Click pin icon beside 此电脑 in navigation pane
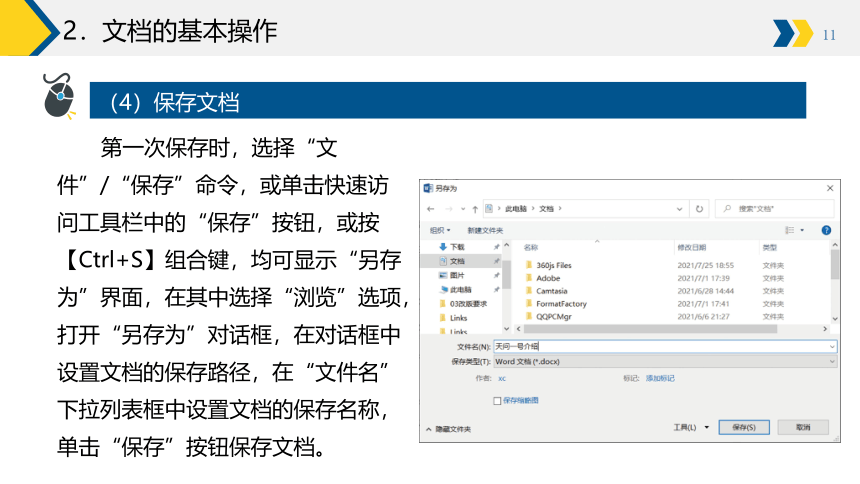This screenshot has width=860, height=484. [496, 290]
